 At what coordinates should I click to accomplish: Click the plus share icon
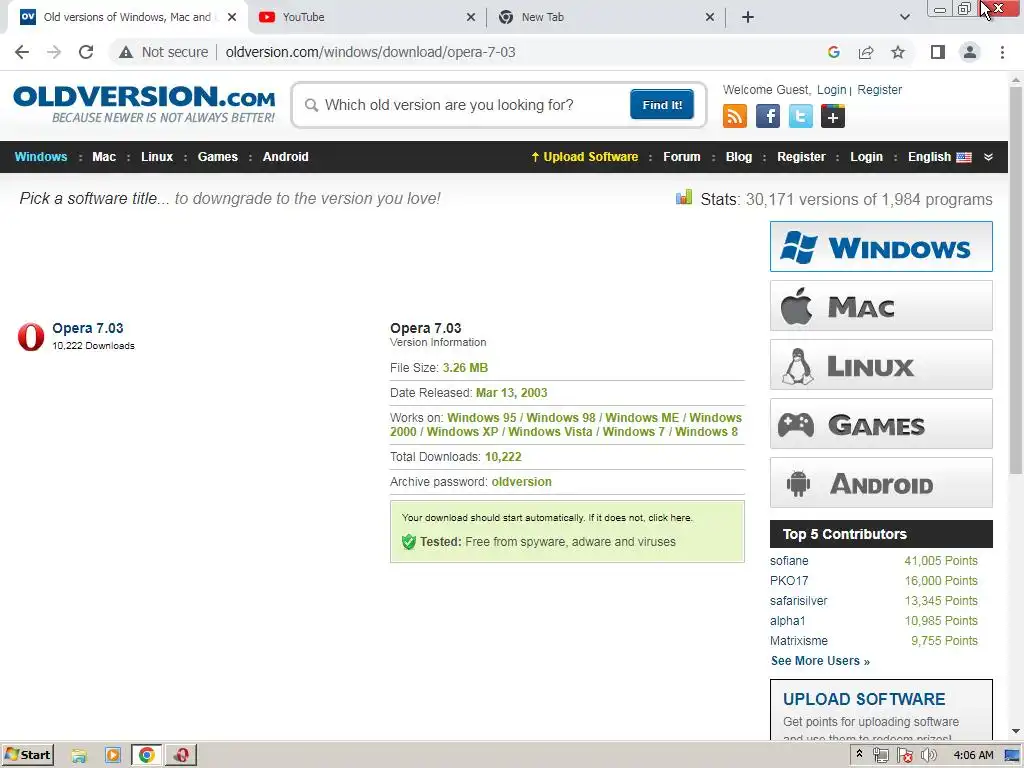[833, 116]
